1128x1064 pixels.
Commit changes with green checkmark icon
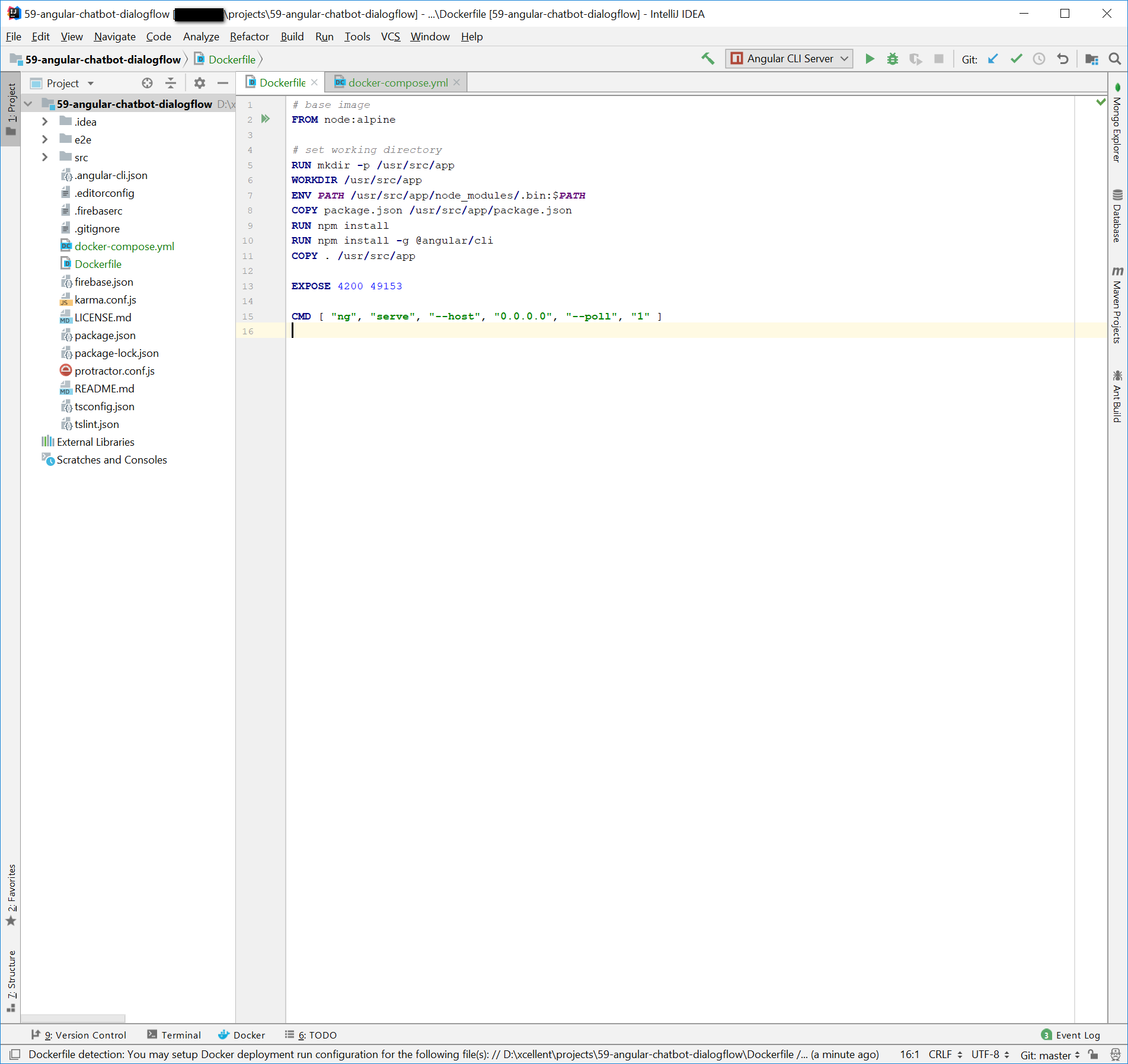[x=1016, y=59]
